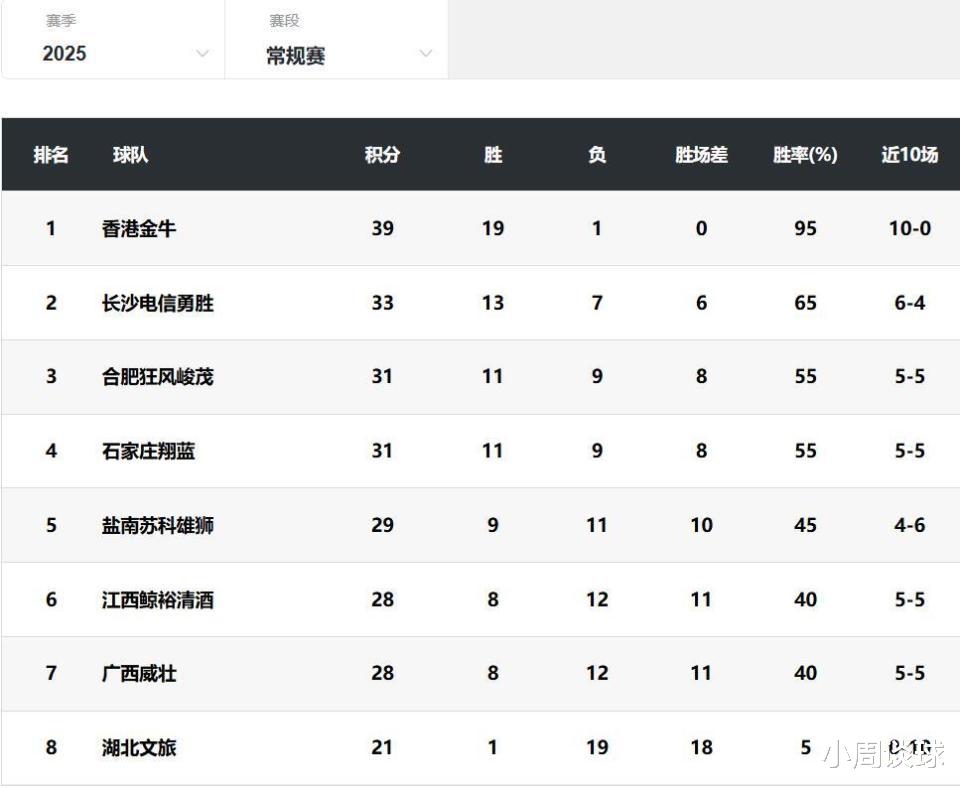The width and height of the screenshot is (960, 789).
Task: Open team 盐南苏科雄狮
Action: (x=158, y=525)
